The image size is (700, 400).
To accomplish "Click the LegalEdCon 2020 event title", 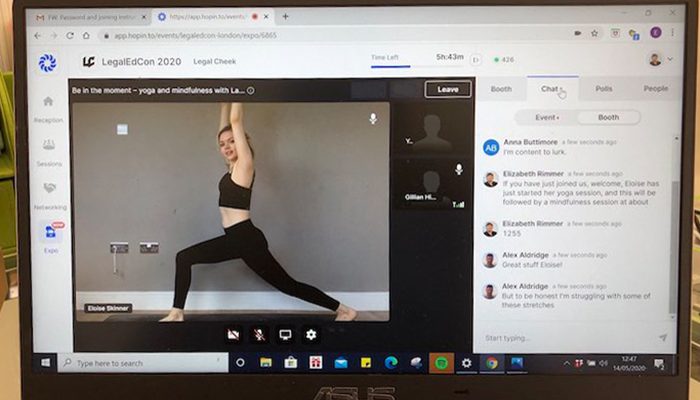I will pyautogui.click(x=141, y=62).
